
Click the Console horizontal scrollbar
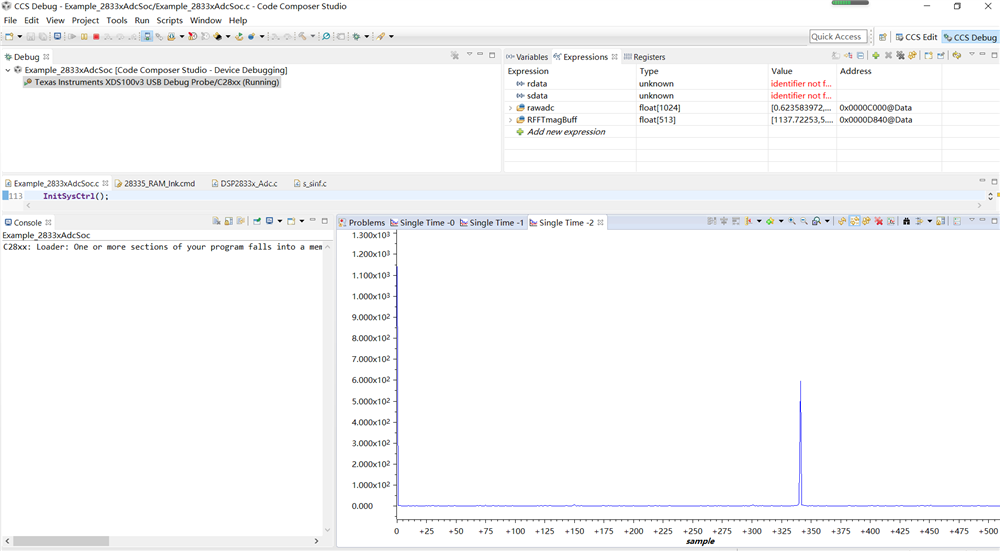point(60,541)
